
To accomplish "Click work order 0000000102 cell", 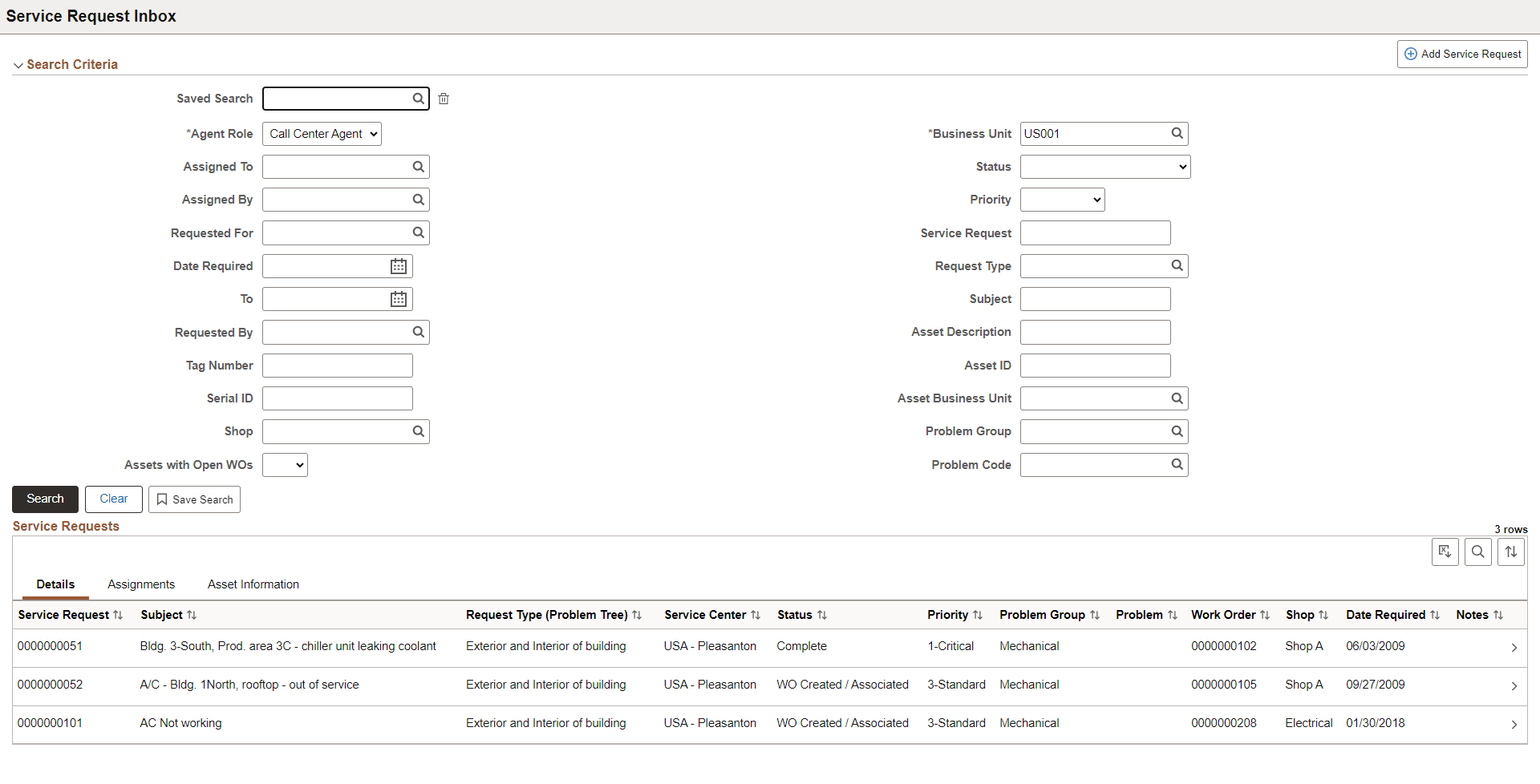I will (1224, 646).
